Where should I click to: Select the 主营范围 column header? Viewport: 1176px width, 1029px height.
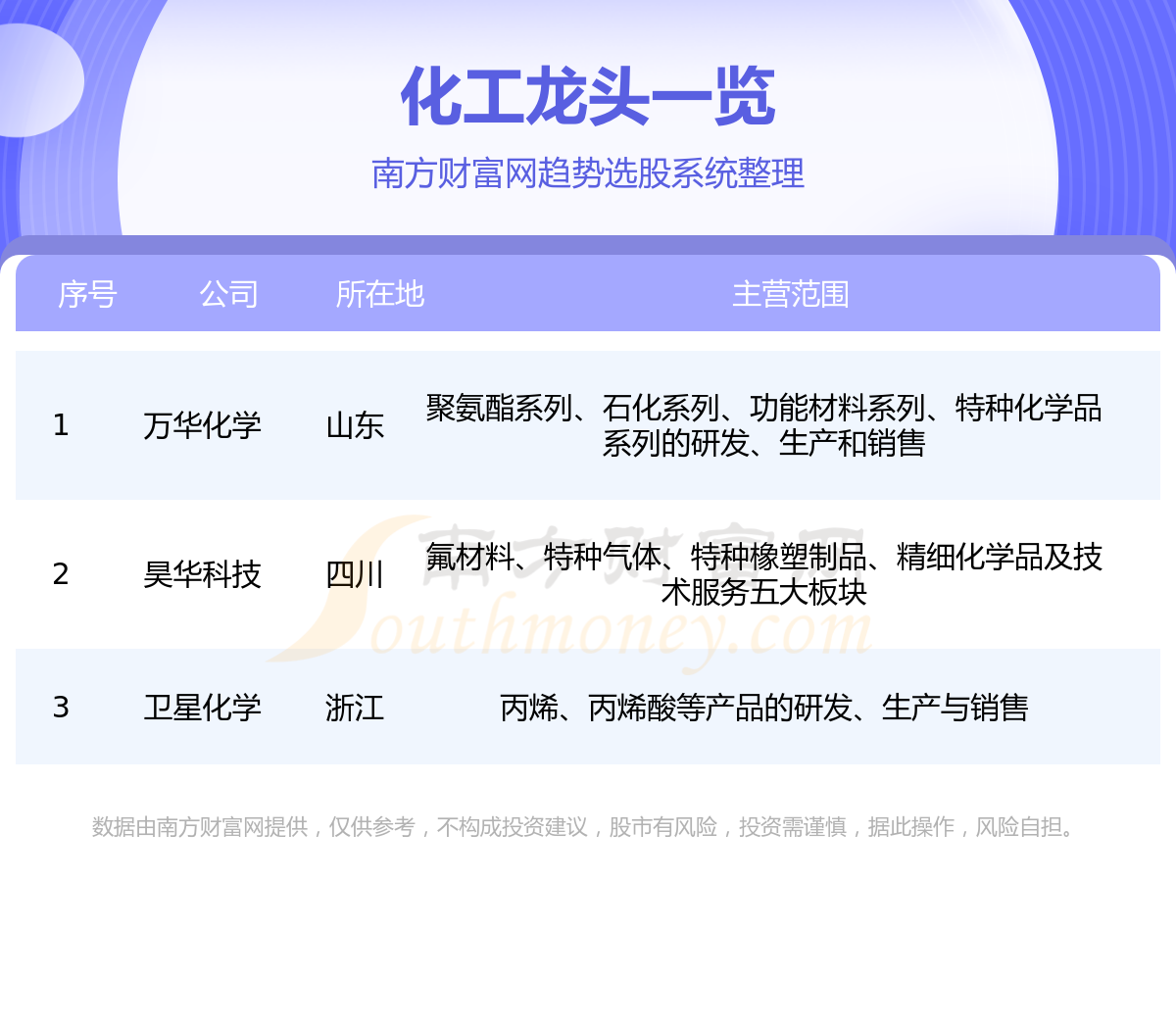pos(790,294)
